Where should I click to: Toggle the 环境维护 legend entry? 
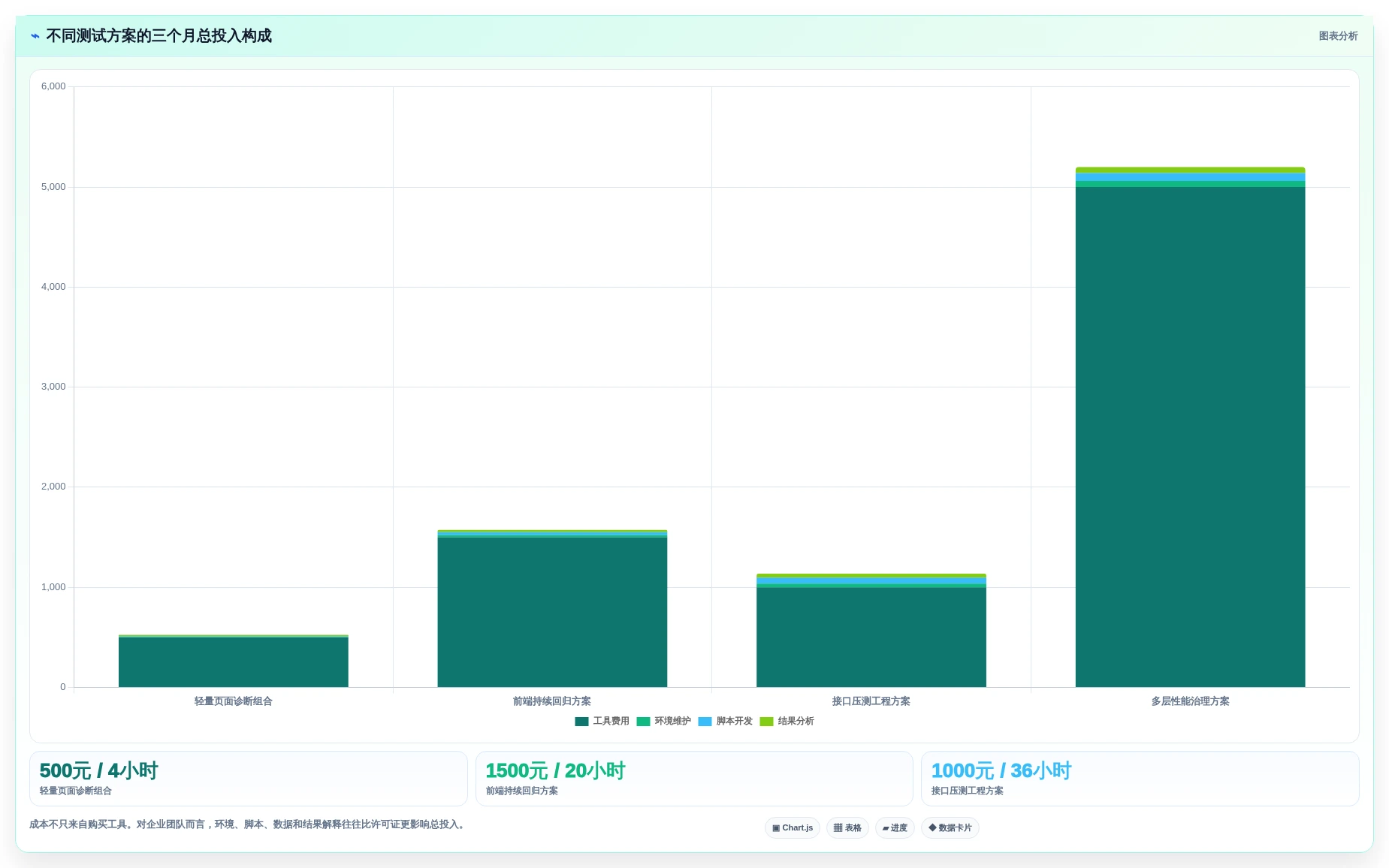[663, 721]
